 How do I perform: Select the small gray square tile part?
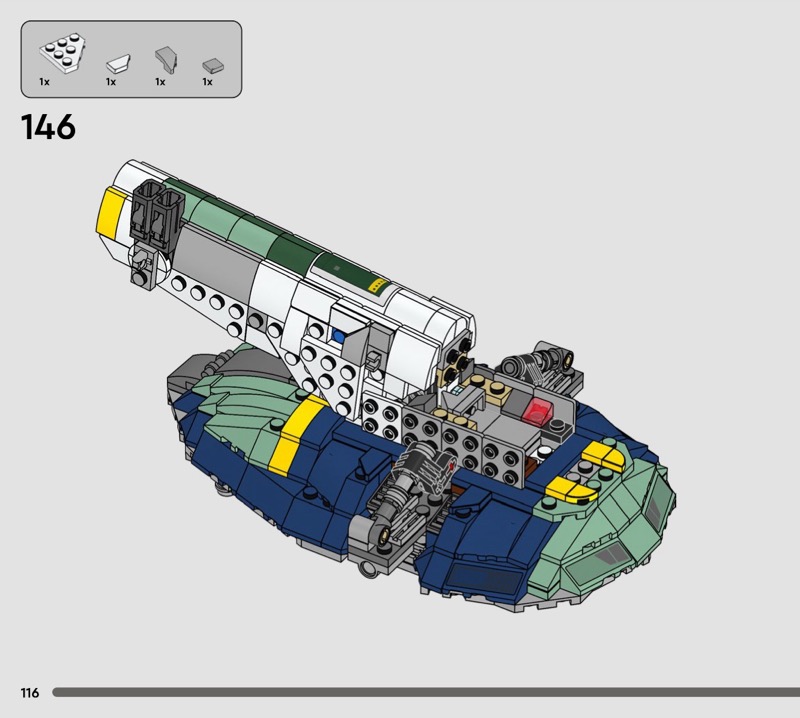point(210,66)
